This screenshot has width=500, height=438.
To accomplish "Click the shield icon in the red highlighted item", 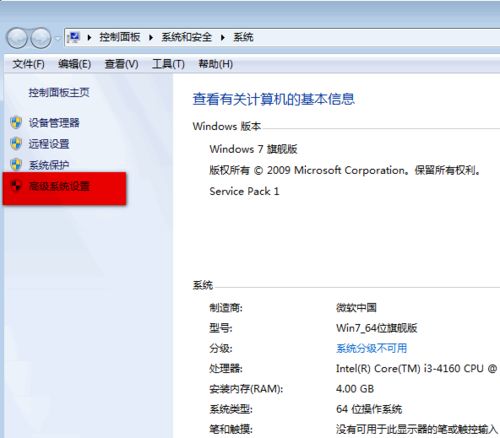I will pos(16,186).
